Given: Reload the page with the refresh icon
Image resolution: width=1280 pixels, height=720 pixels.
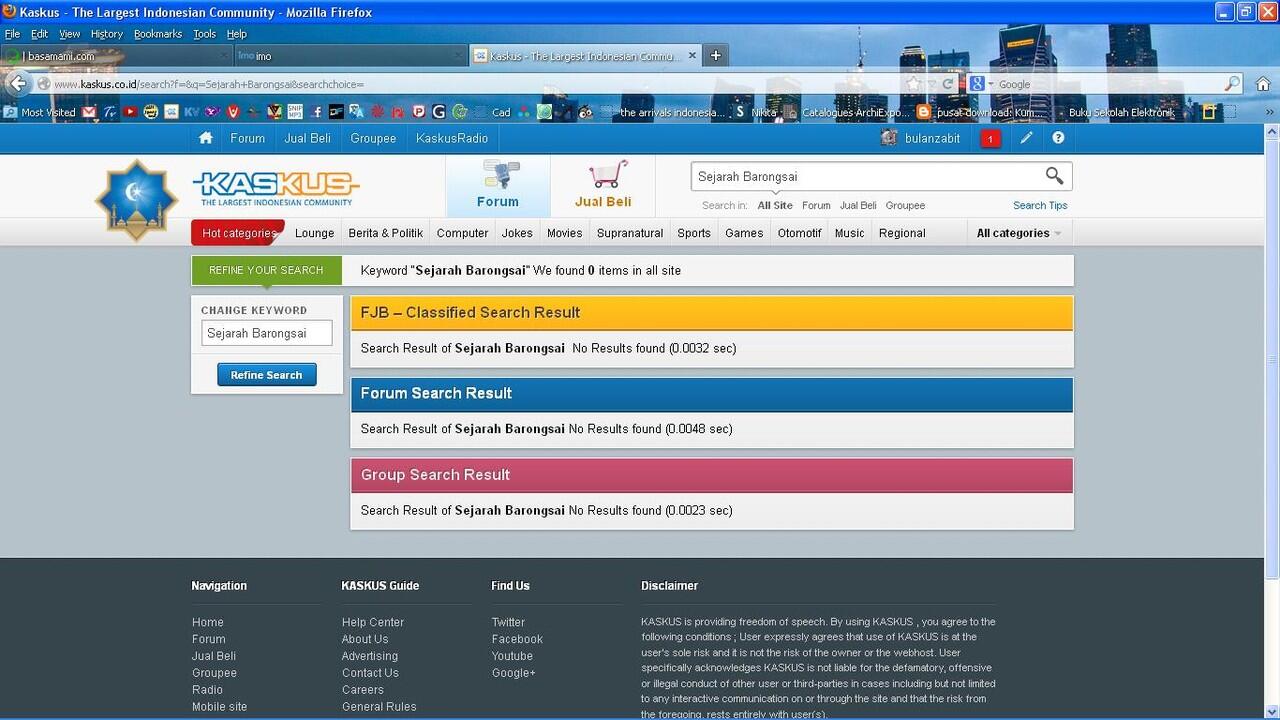Looking at the screenshot, I should 948,84.
